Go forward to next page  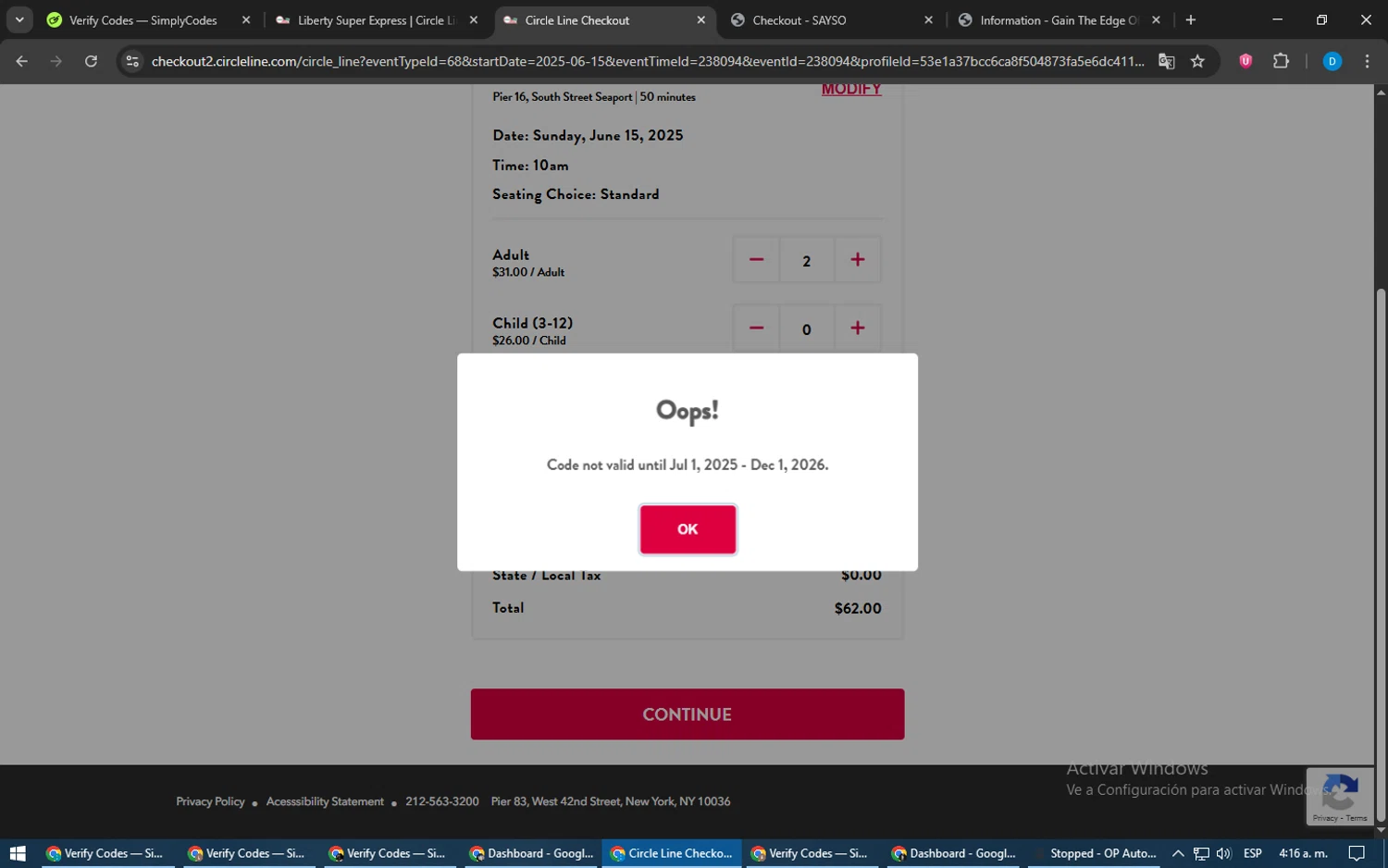click(56, 61)
